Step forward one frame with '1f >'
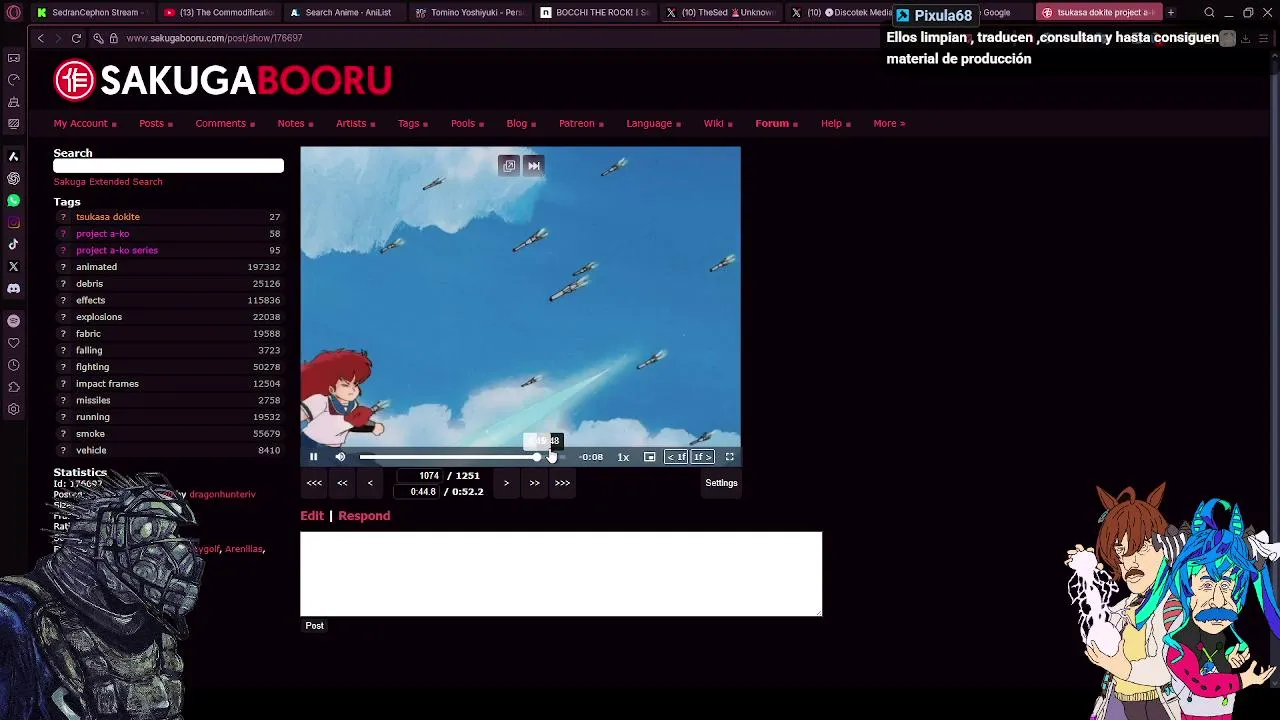This screenshot has width=1280, height=720. tap(702, 457)
